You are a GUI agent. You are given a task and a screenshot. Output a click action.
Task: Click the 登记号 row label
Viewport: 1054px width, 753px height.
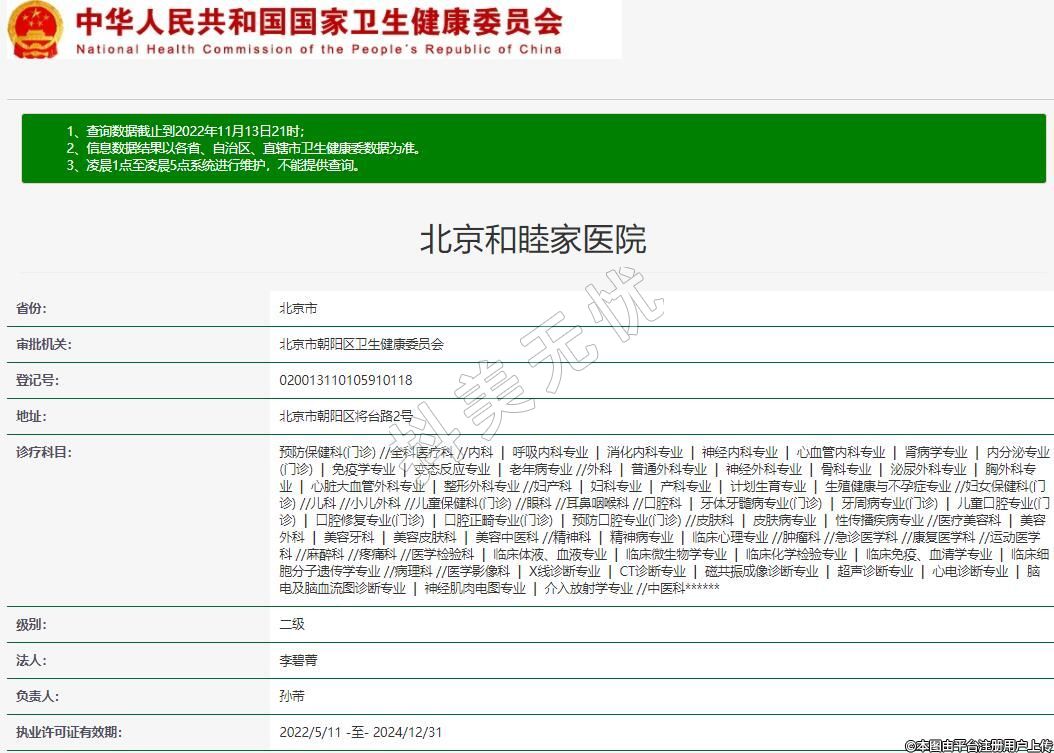(37, 381)
